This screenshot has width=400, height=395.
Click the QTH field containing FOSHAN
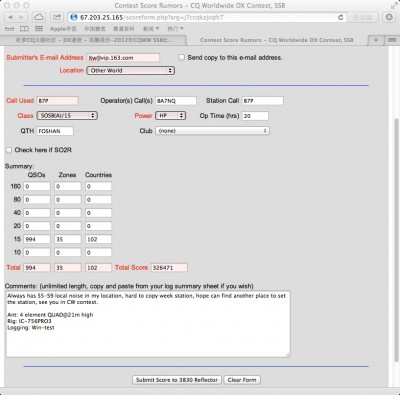[55, 131]
